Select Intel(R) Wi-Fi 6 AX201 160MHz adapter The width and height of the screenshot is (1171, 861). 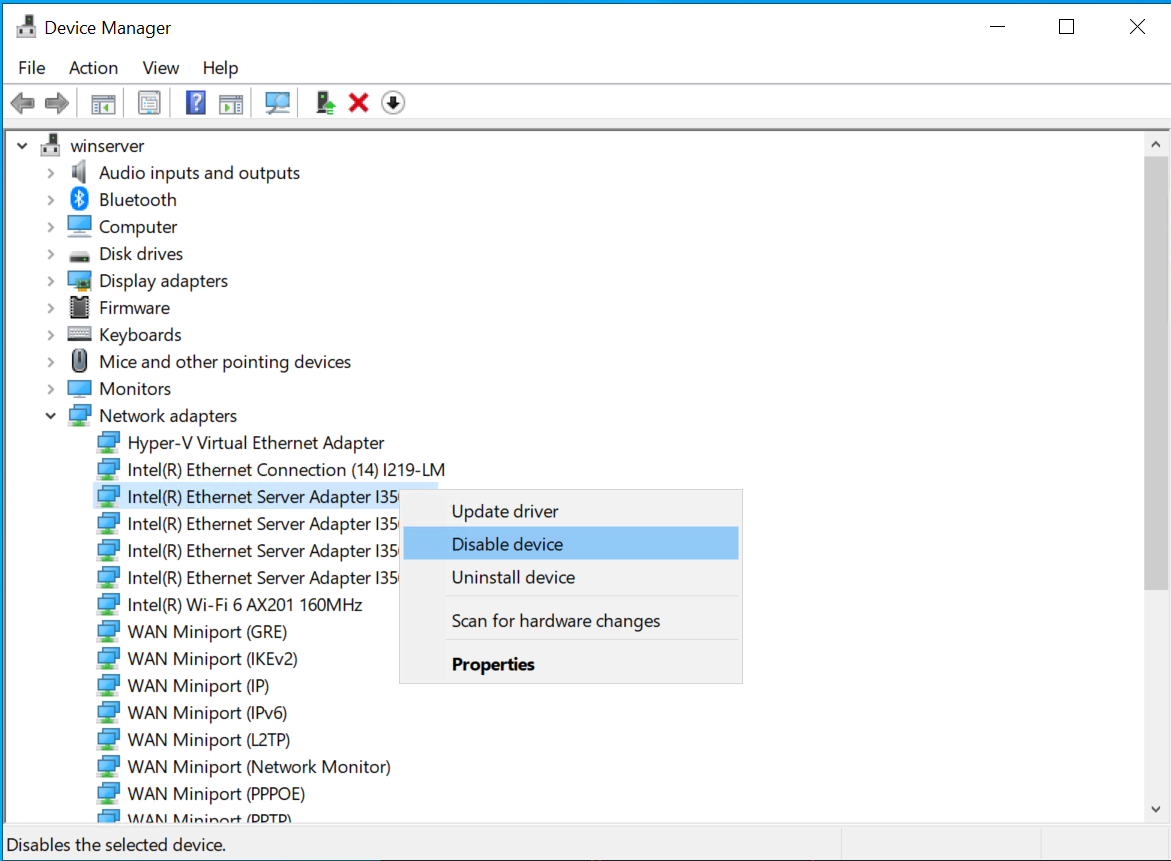[x=244, y=605]
